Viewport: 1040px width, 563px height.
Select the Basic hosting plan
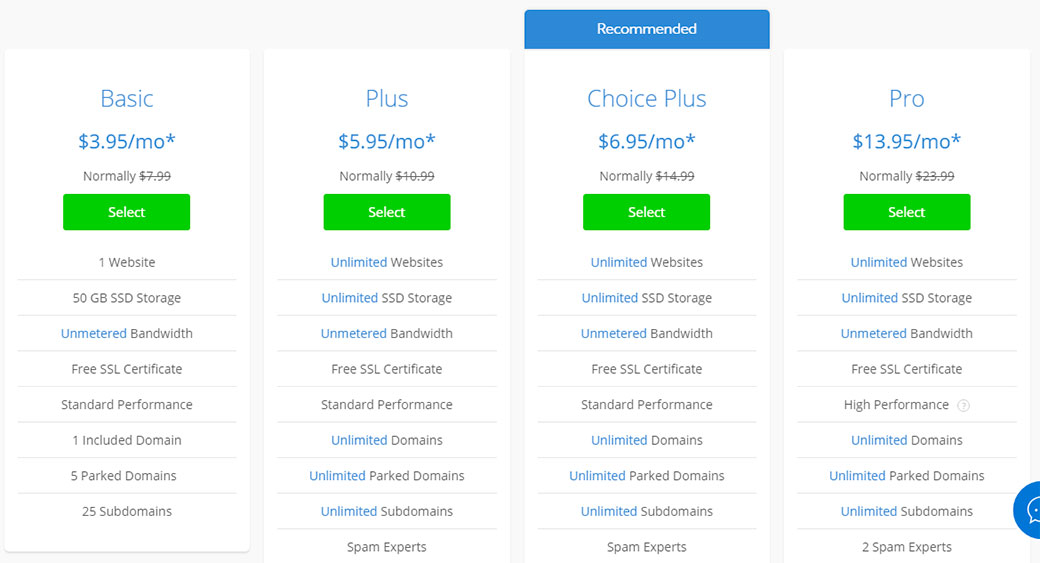click(126, 212)
